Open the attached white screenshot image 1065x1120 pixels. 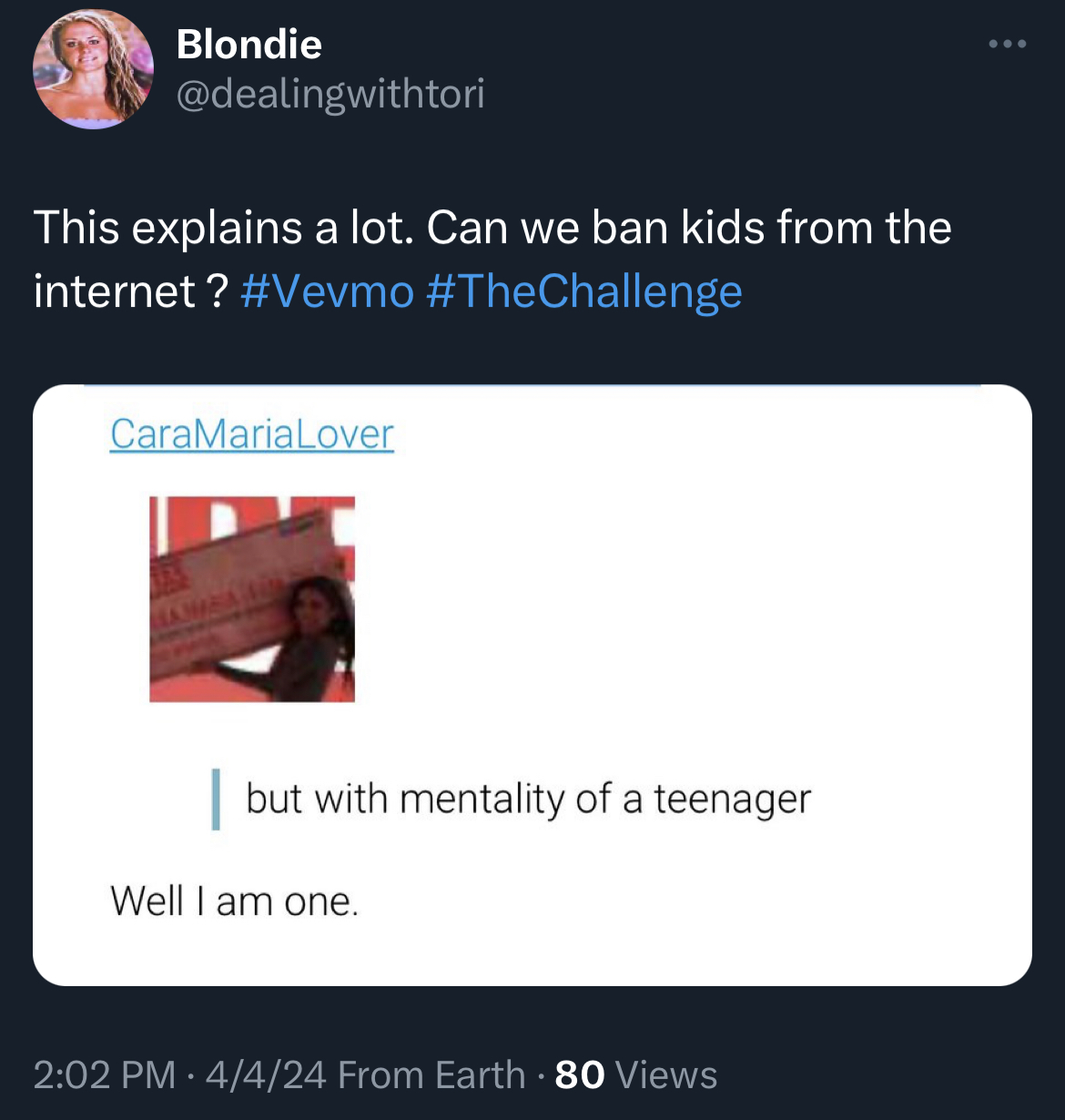point(532,685)
